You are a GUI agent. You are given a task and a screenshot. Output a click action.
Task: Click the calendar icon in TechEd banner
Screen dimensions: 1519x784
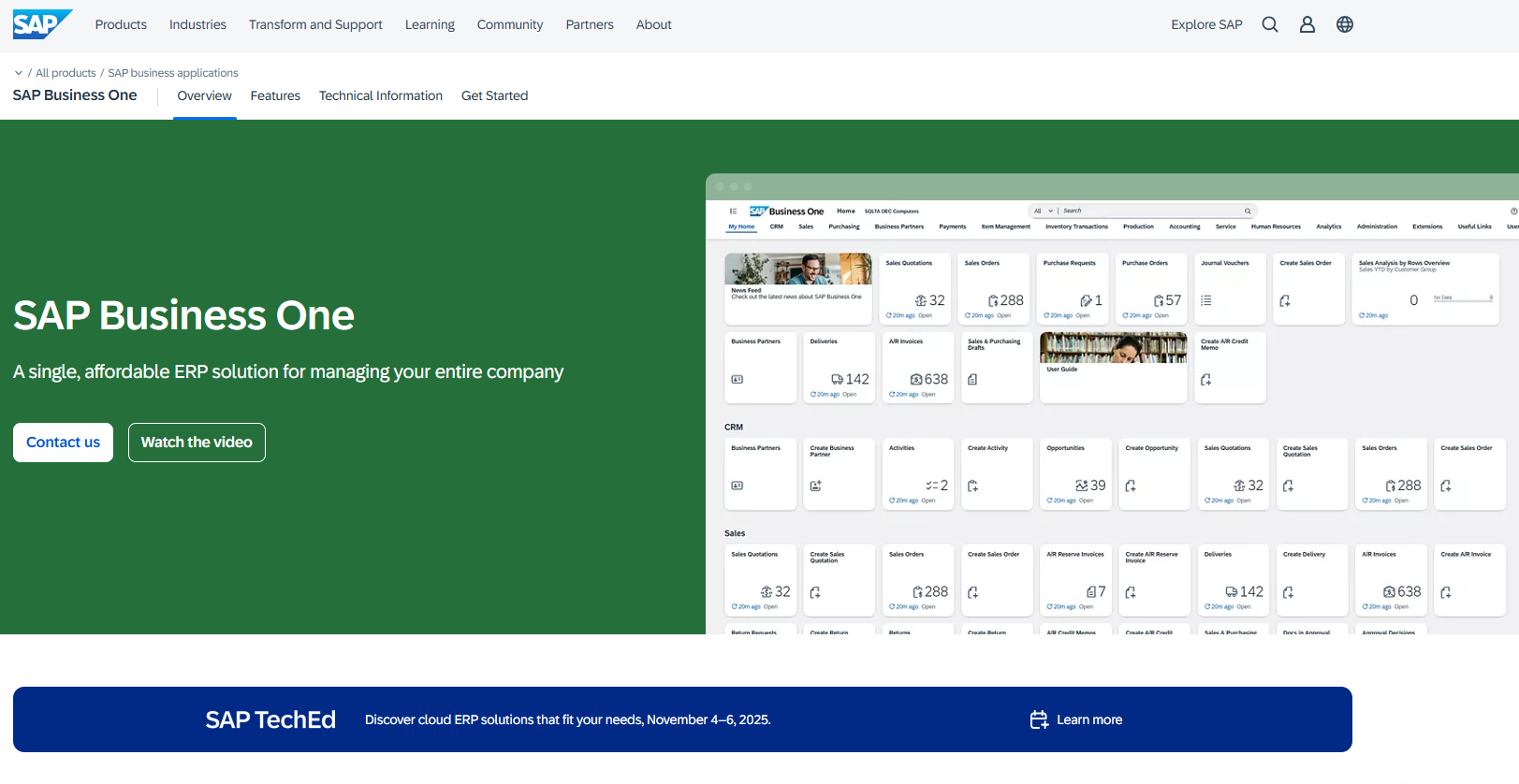1039,719
